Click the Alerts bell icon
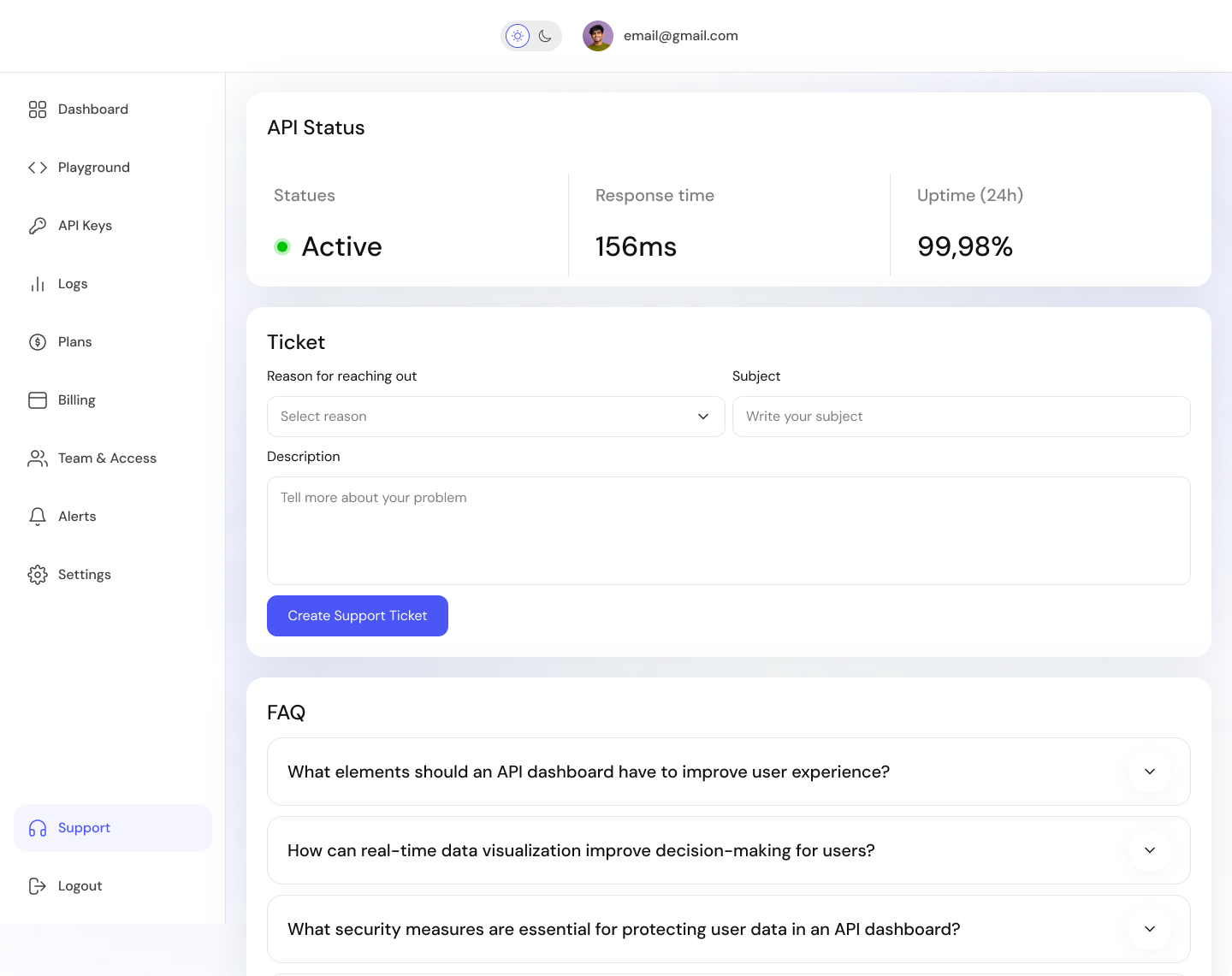Viewport: 1232px width, 976px height. pos(38,517)
